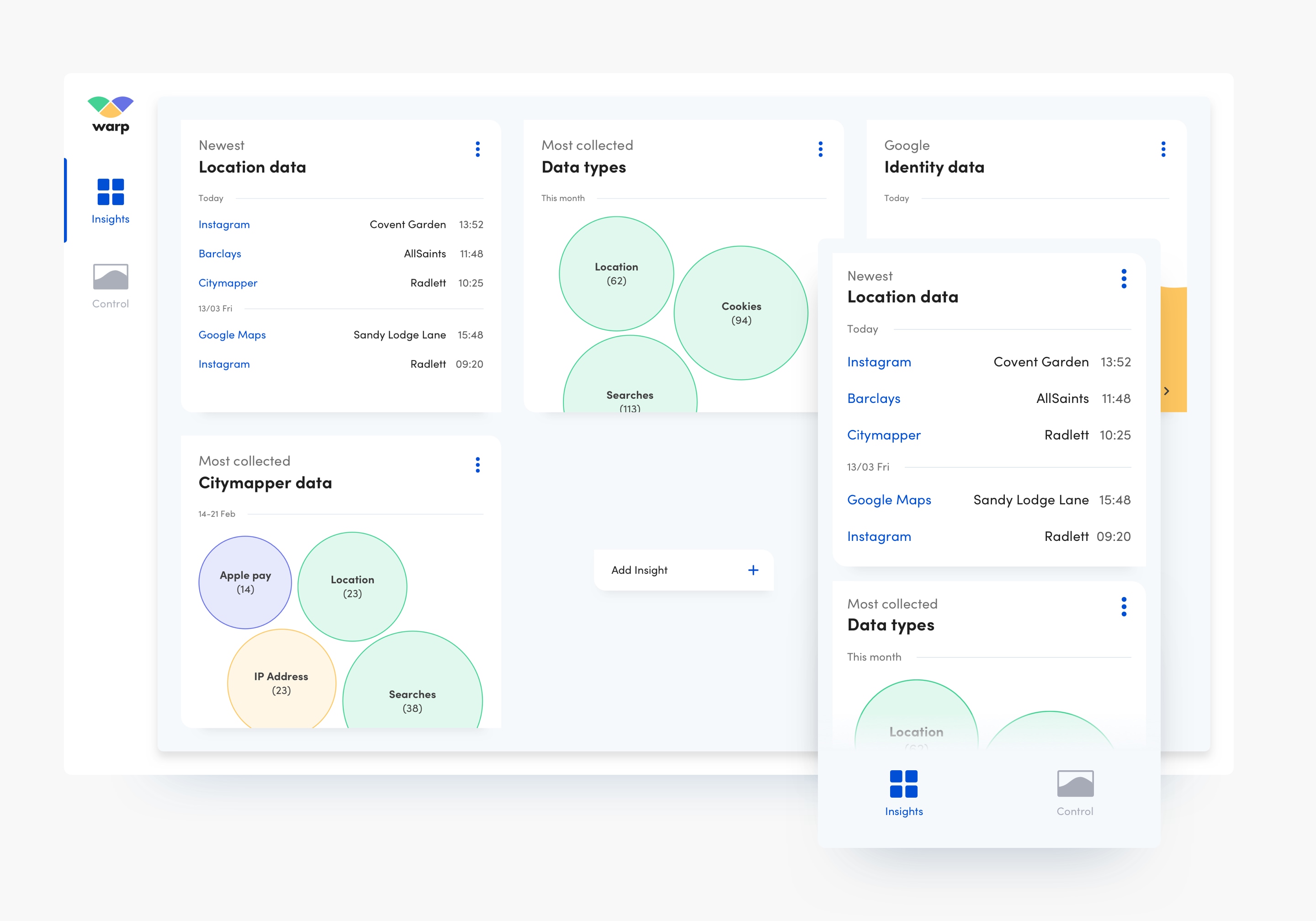Open three-dot menu on mobile Data types card
The image size is (1316, 921).
pos(1124,607)
